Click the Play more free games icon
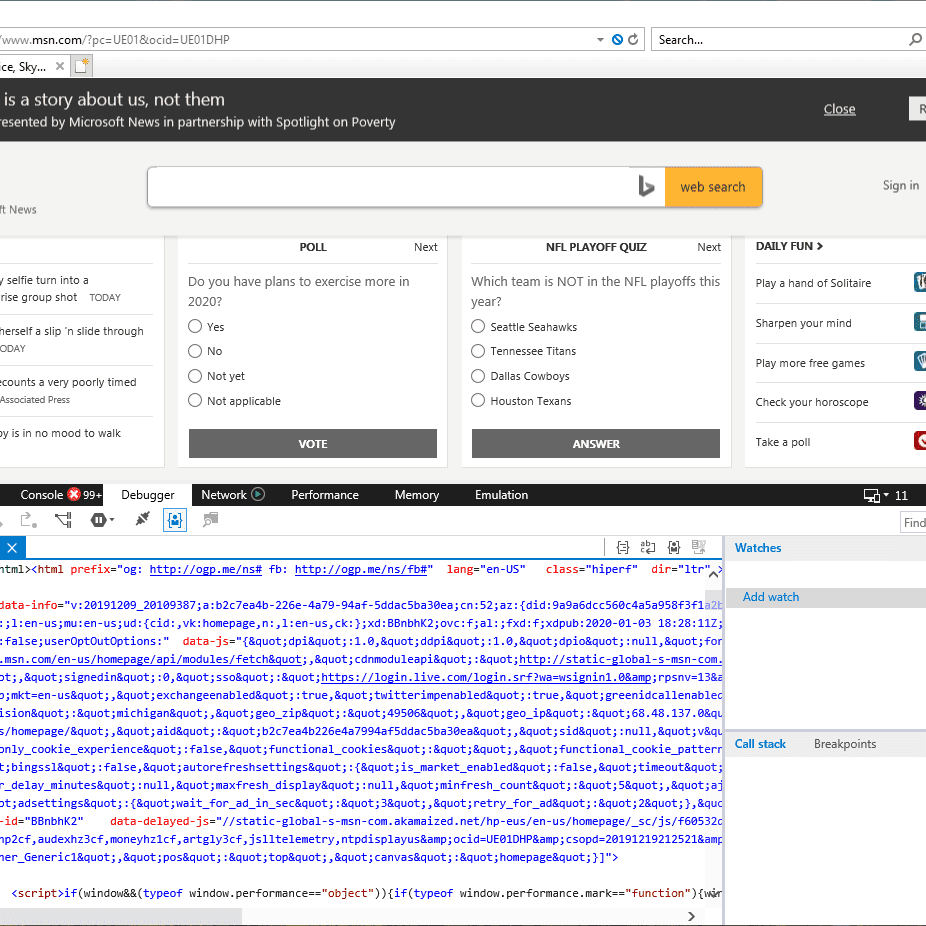Image resolution: width=926 pixels, height=926 pixels. 920,361
